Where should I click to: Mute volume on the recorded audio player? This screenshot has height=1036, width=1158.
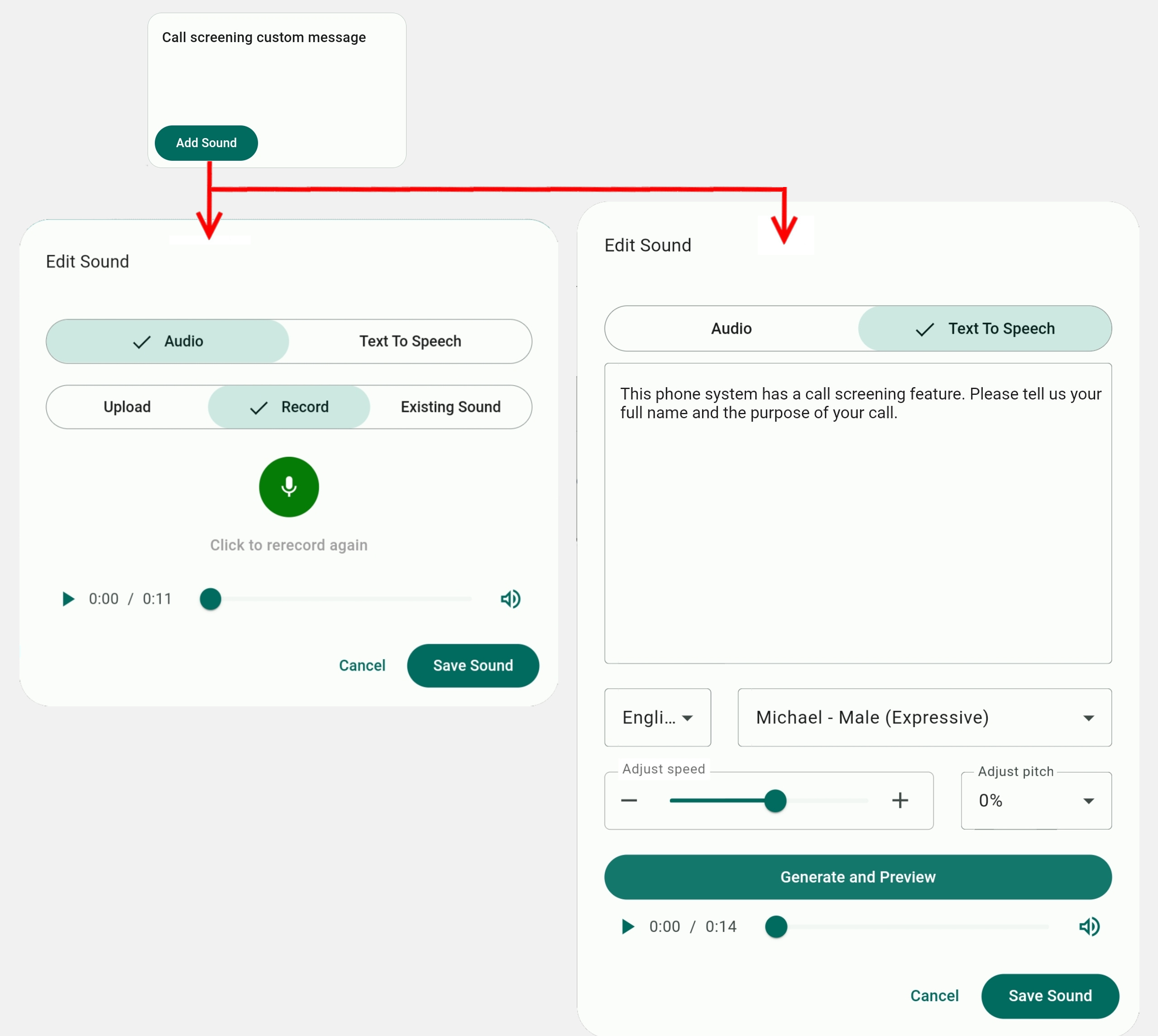tap(510, 599)
